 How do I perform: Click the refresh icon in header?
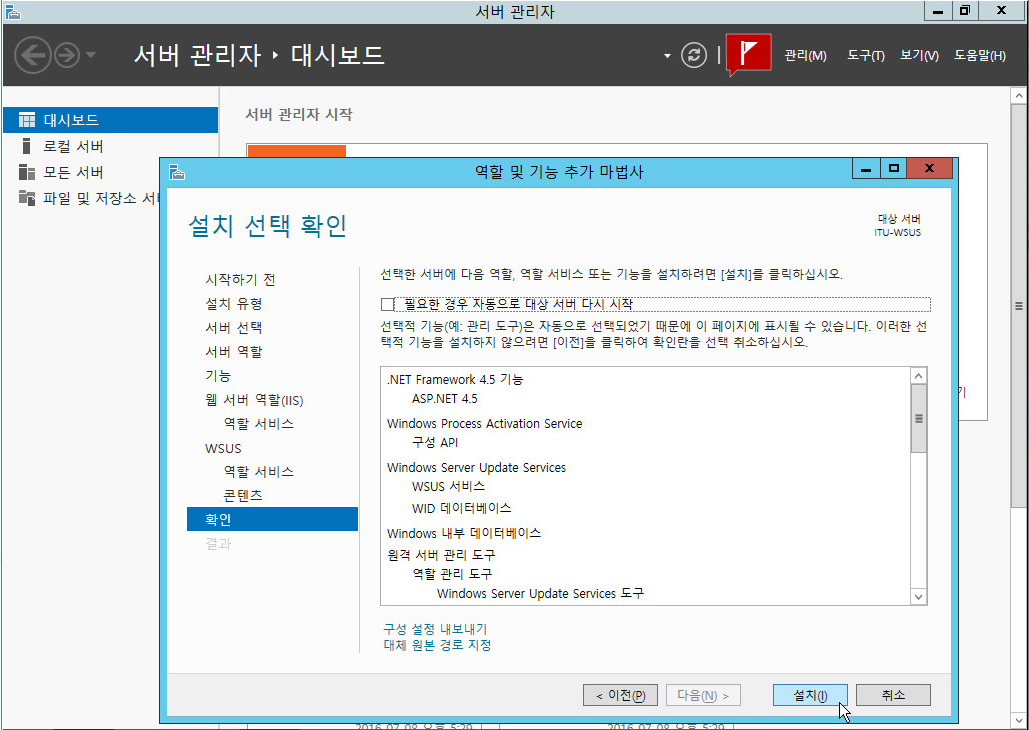694,55
